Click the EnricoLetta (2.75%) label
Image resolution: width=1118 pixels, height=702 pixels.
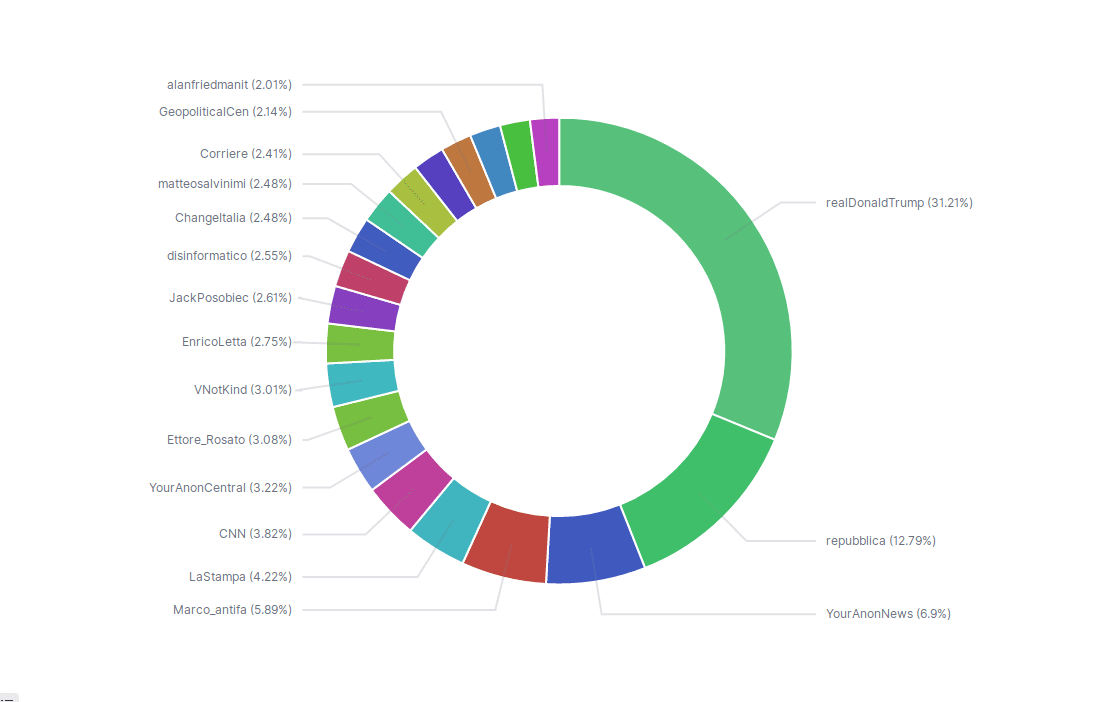click(x=236, y=341)
